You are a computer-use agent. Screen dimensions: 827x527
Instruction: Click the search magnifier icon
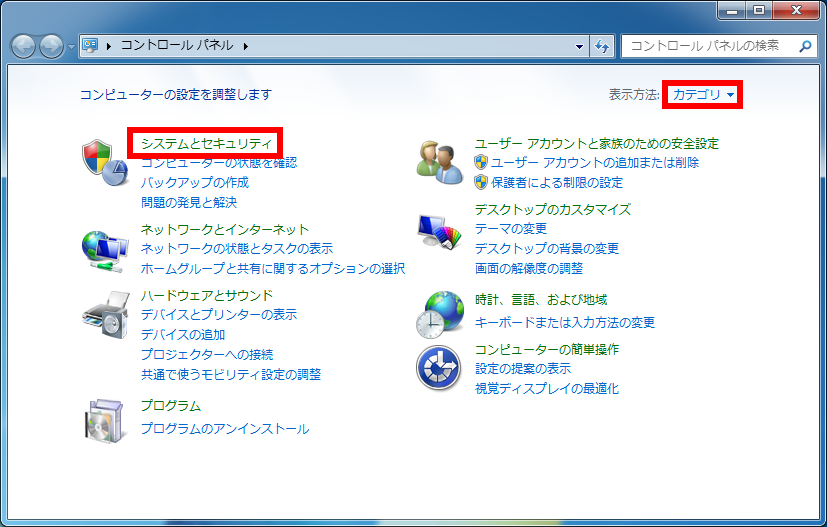pos(805,46)
